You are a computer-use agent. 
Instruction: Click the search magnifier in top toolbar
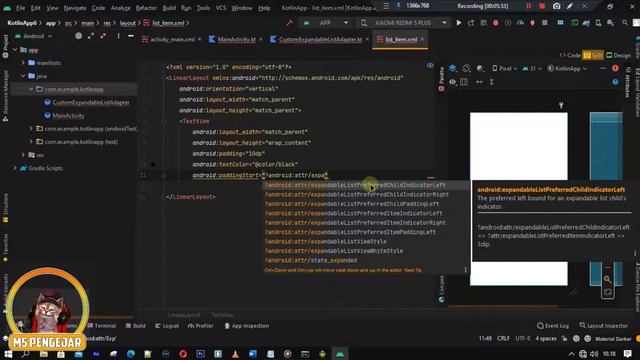click(625, 23)
